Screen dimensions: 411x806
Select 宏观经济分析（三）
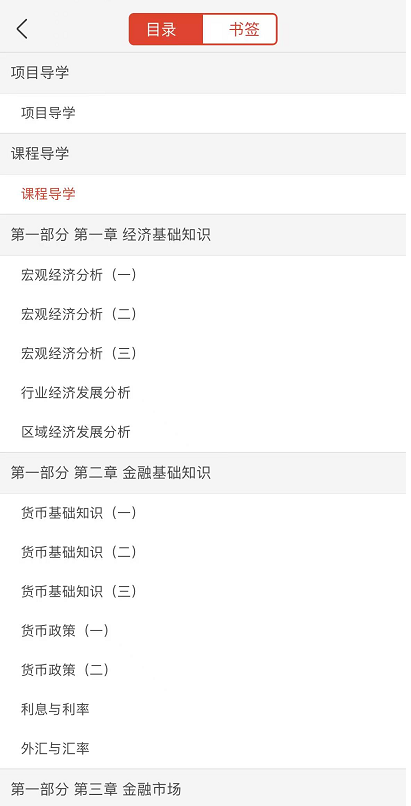(206, 354)
